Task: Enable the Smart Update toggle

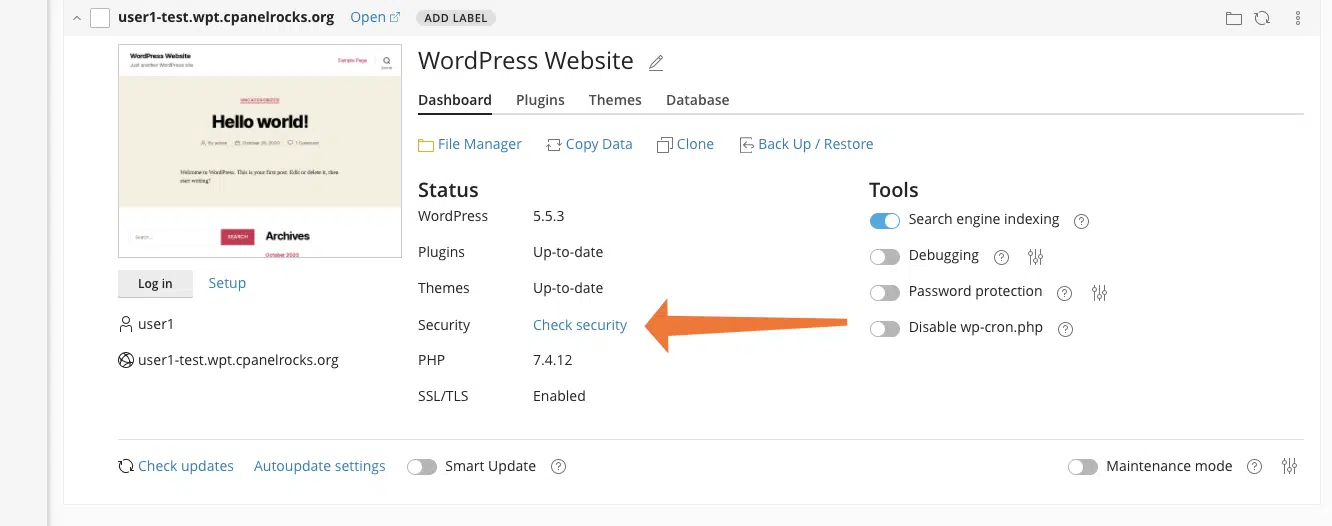Action: [422, 467]
